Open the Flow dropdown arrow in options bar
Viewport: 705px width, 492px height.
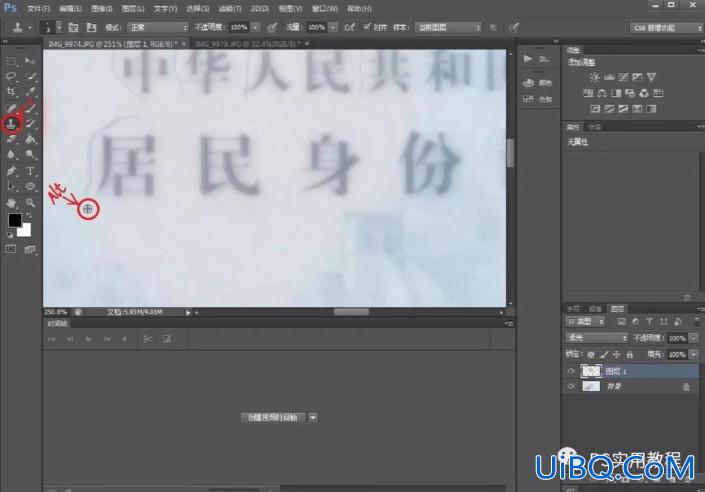click(x=333, y=28)
